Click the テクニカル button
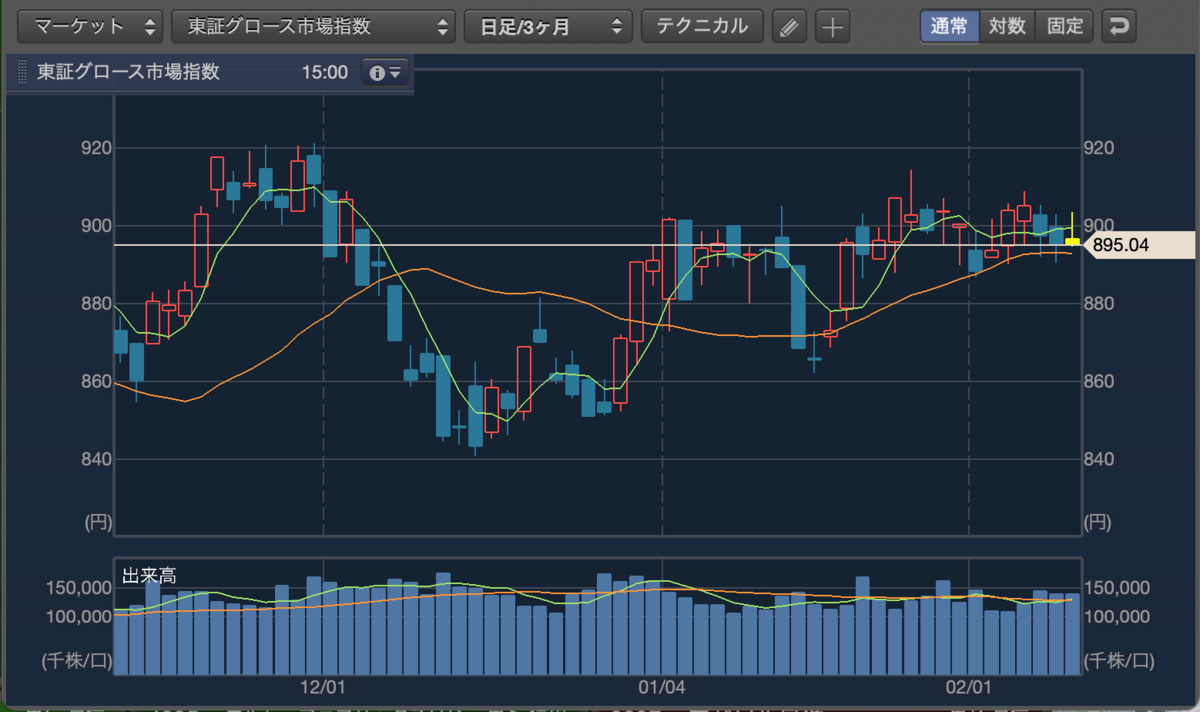 pyautogui.click(x=702, y=27)
